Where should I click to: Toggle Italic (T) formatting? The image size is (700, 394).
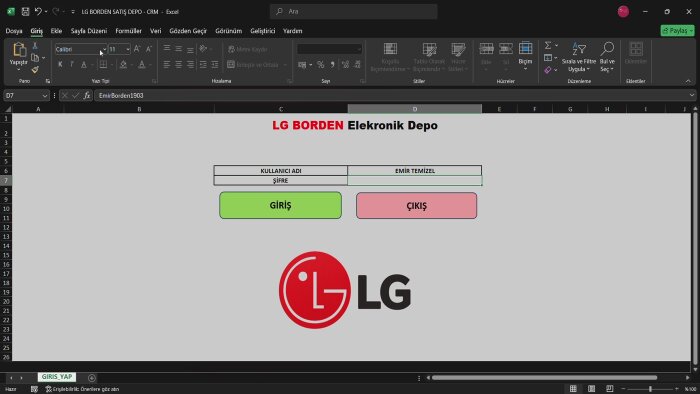(71, 65)
